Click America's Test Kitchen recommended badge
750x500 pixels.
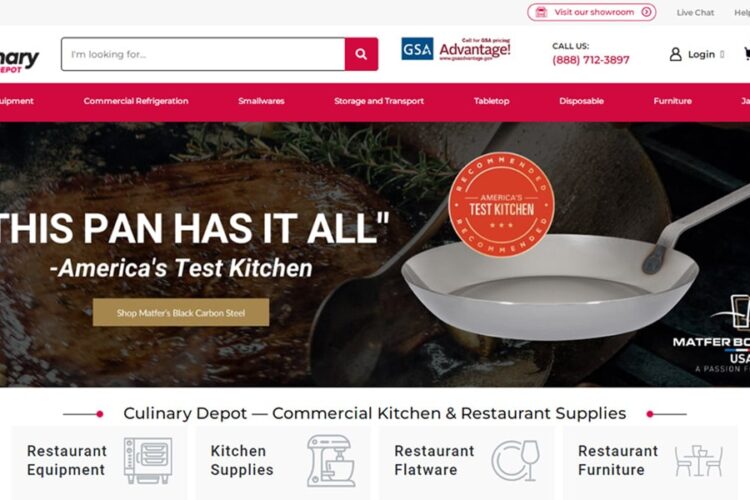[x=501, y=205]
